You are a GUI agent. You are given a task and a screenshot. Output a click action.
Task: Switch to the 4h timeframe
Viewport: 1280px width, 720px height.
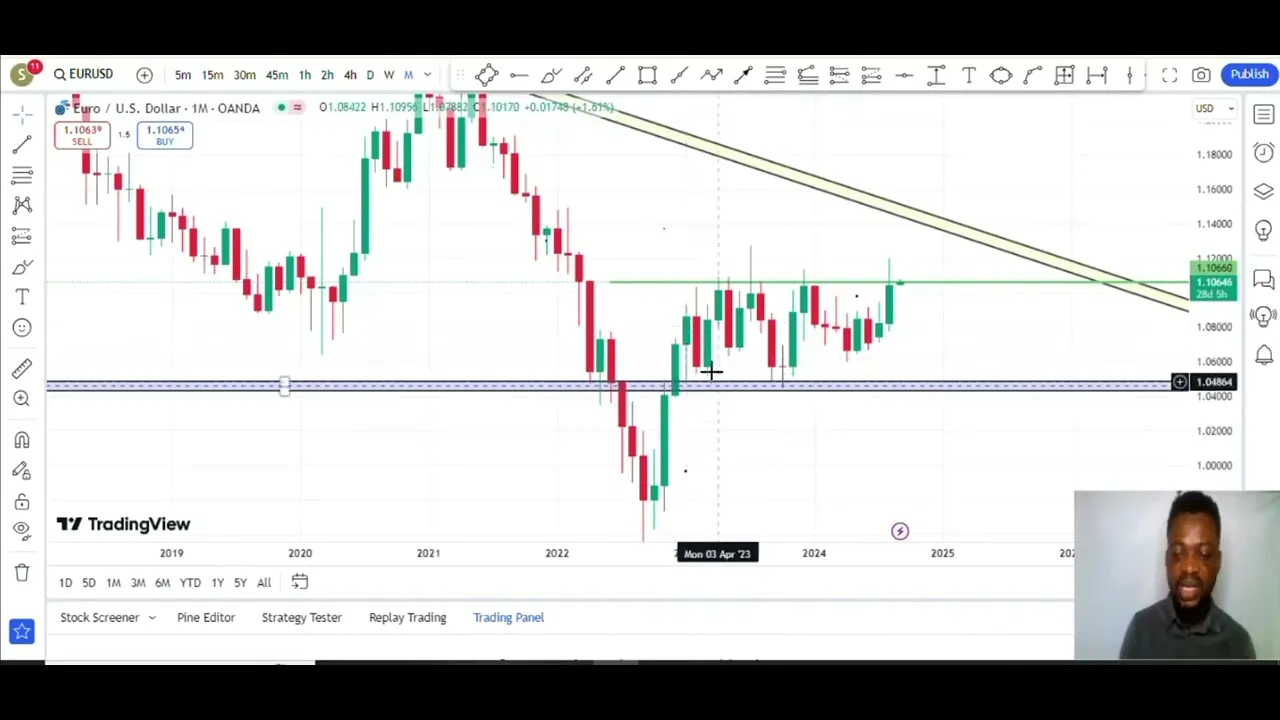pyautogui.click(x=350, y=75)
